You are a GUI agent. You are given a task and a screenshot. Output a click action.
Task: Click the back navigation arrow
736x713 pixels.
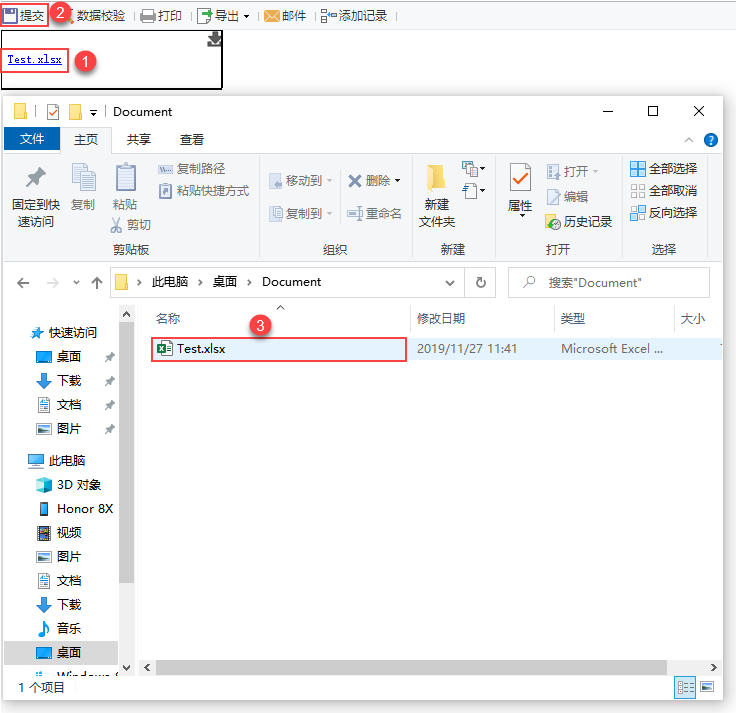point(23,283)
